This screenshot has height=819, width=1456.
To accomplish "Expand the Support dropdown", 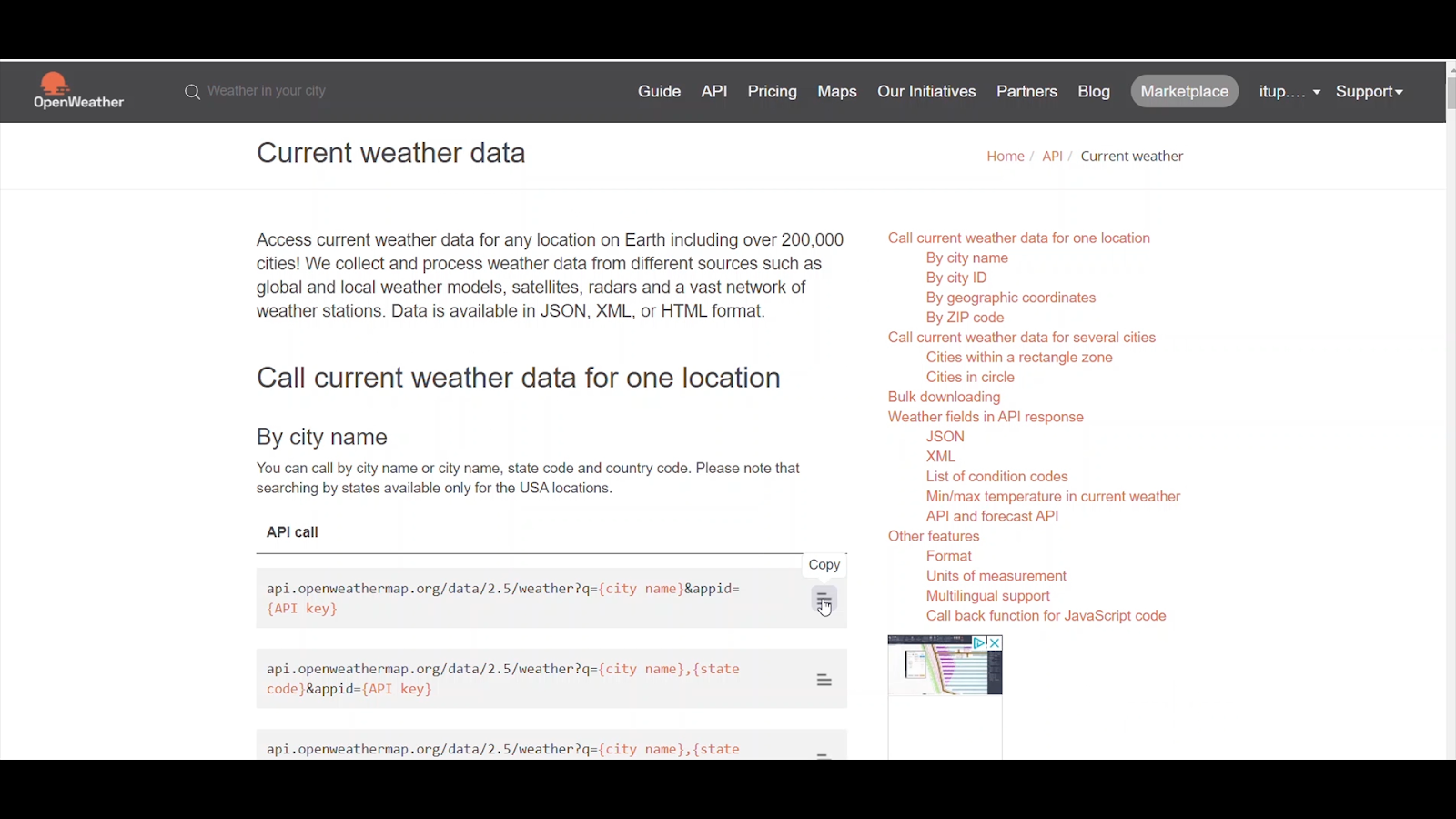I will point(1370,92).
